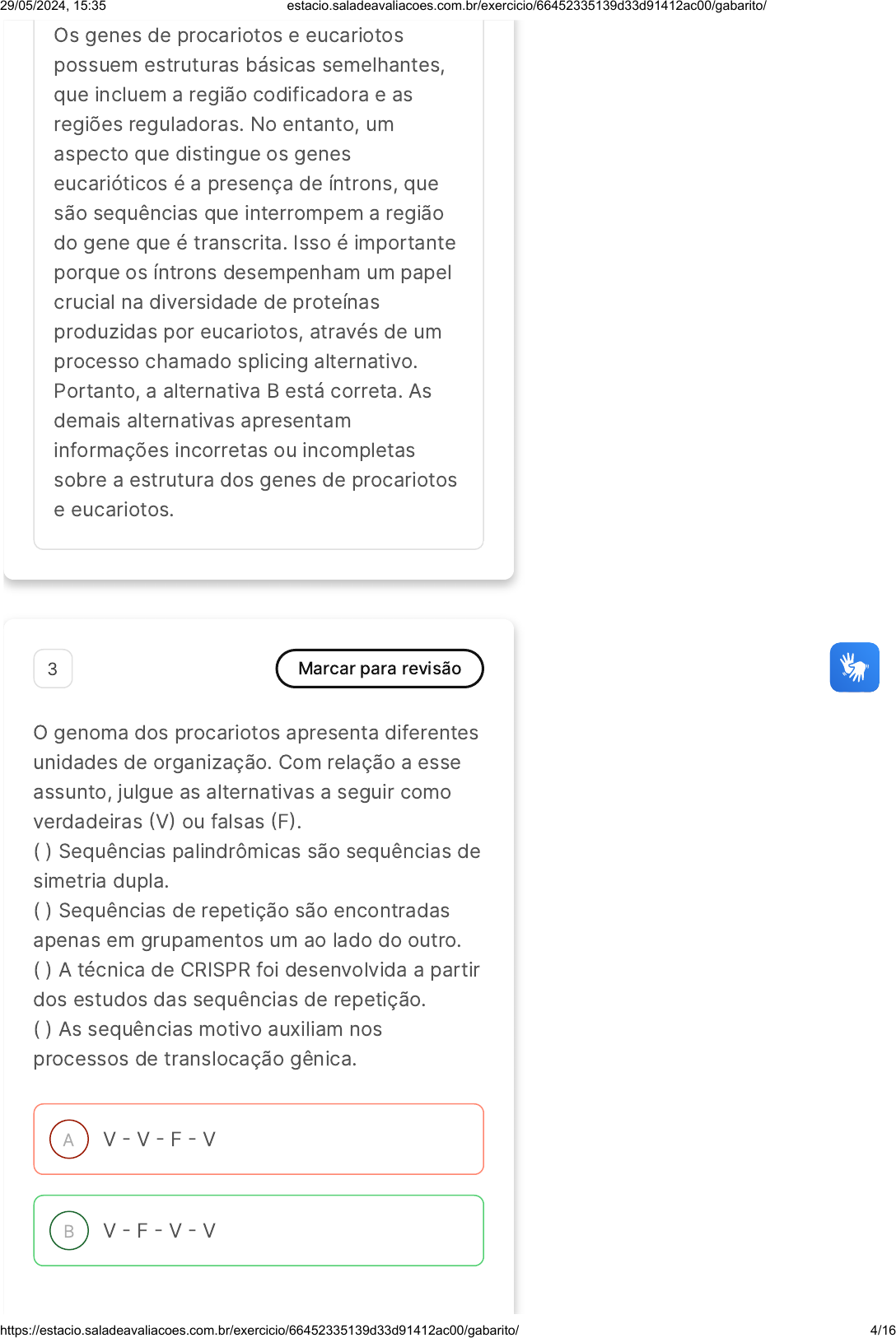The width and height of the screenshot is (896, 1338).
Task: Click the statement about Sequências palindrômicas
Action: pyautogui.click(x=257, y=865)
